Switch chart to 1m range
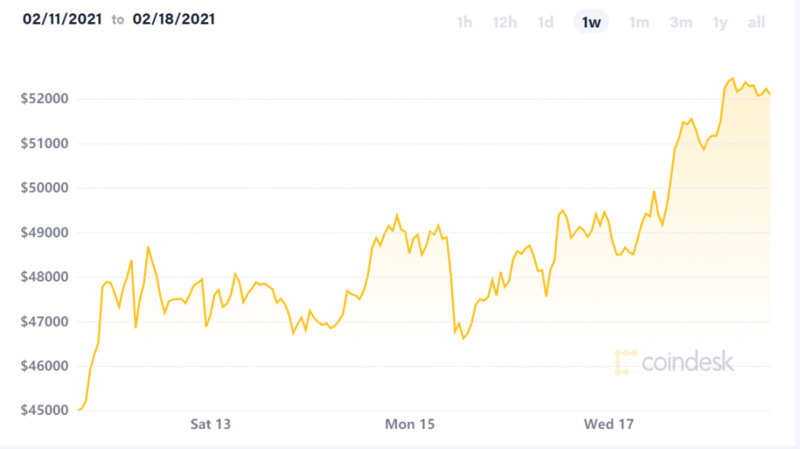 637,22
